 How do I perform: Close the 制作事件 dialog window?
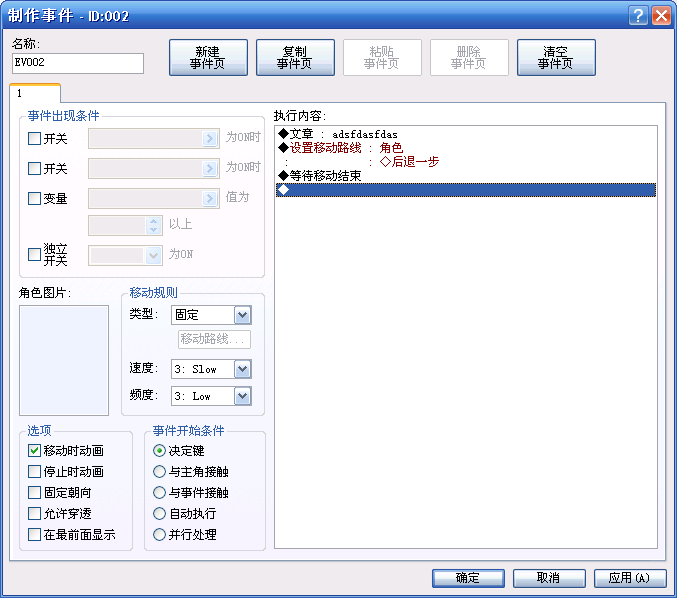(661, 16)
